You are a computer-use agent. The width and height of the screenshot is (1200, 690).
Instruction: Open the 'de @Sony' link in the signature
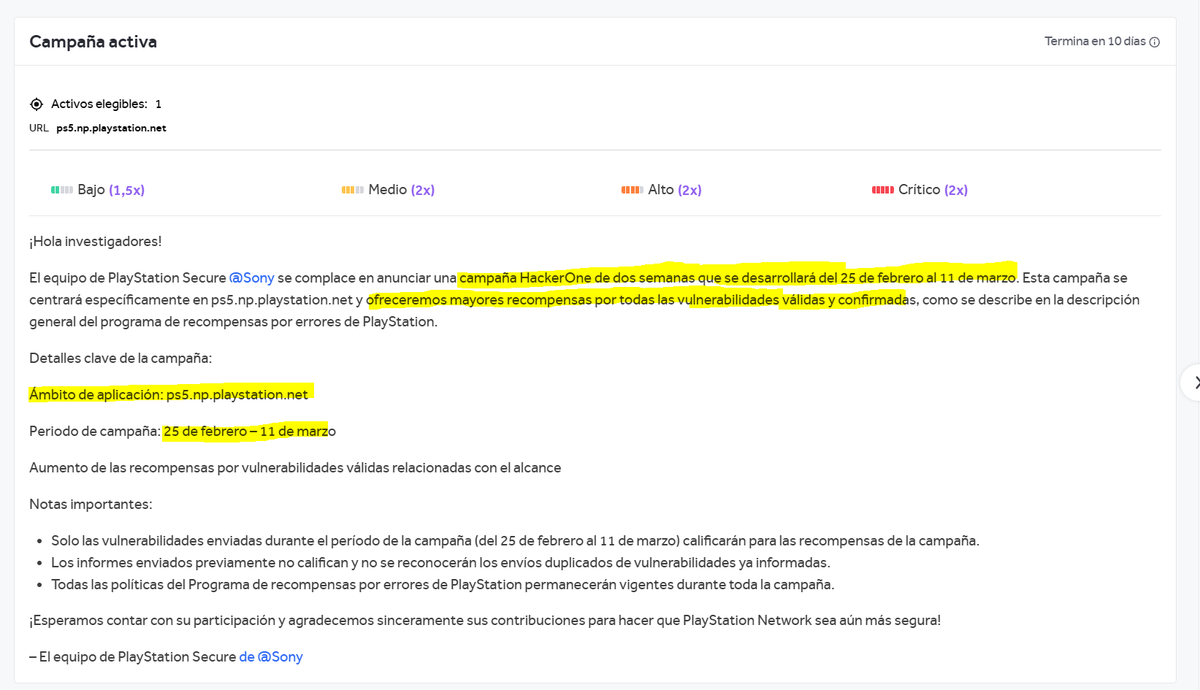click(x=271, y=657)
